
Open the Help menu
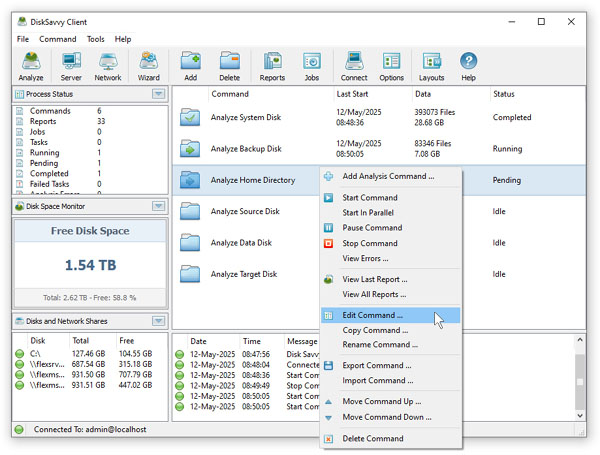[123, 39]
